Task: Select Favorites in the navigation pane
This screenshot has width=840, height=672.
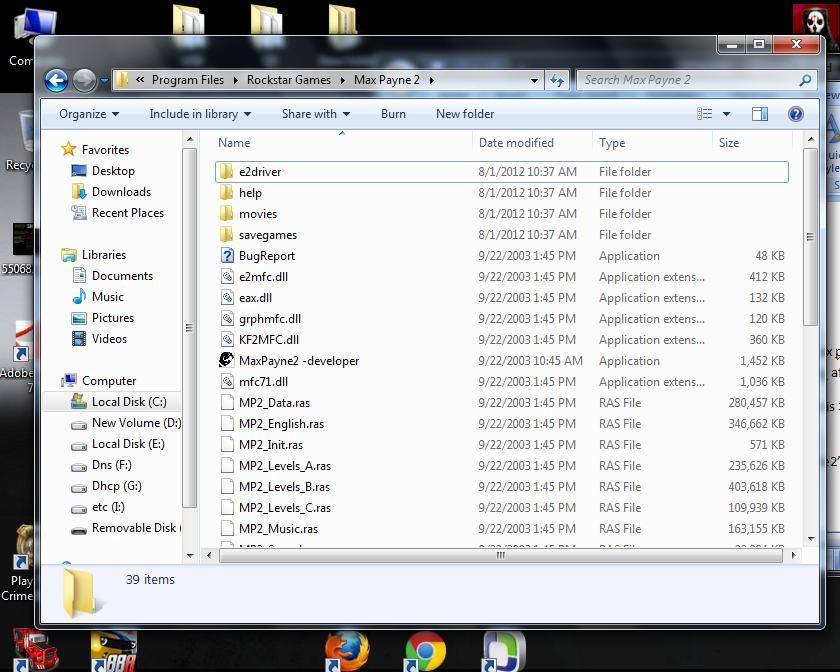Action: (x=105, y=150)
